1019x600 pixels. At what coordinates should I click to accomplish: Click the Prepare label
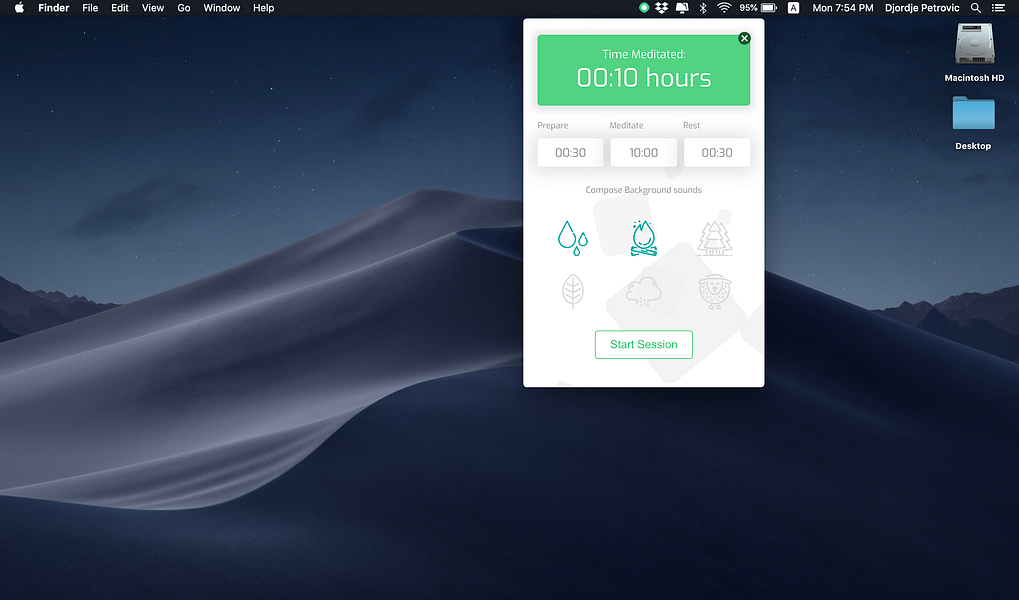click(552, 125)
